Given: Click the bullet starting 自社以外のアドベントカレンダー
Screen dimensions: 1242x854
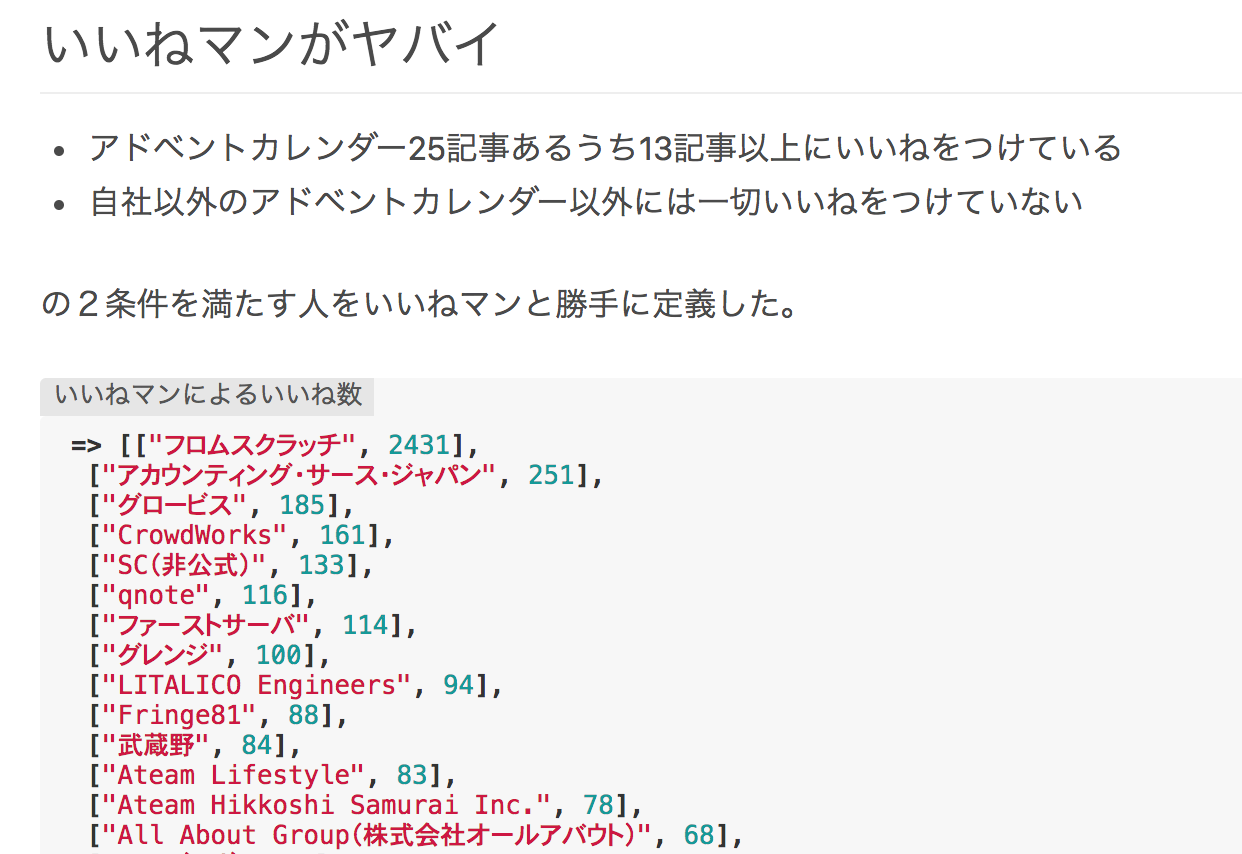Looking at the screenshot, I should pyautogui.click(x=587, y=202).
